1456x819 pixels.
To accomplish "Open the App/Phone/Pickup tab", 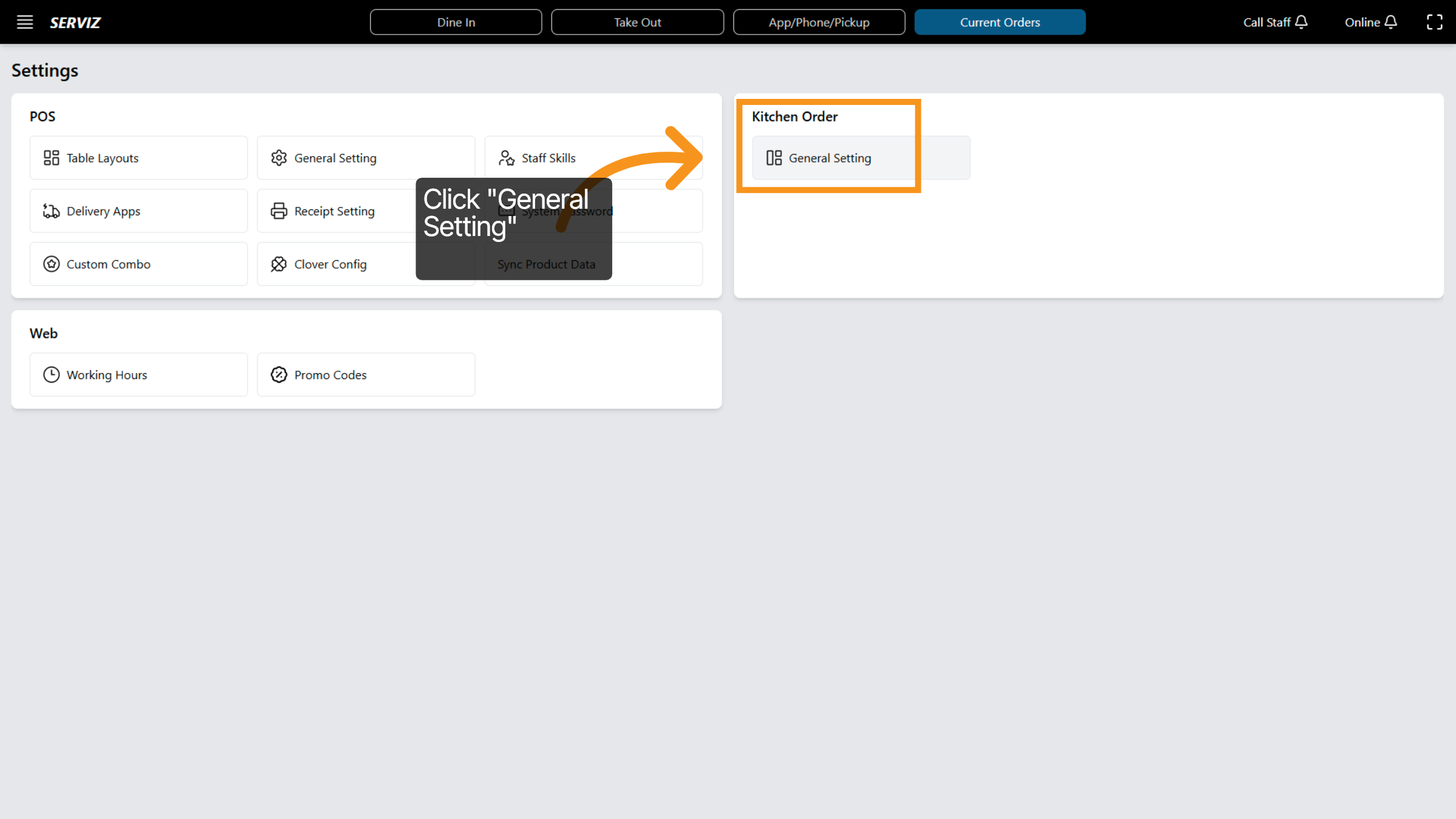I will click(818, 22).
